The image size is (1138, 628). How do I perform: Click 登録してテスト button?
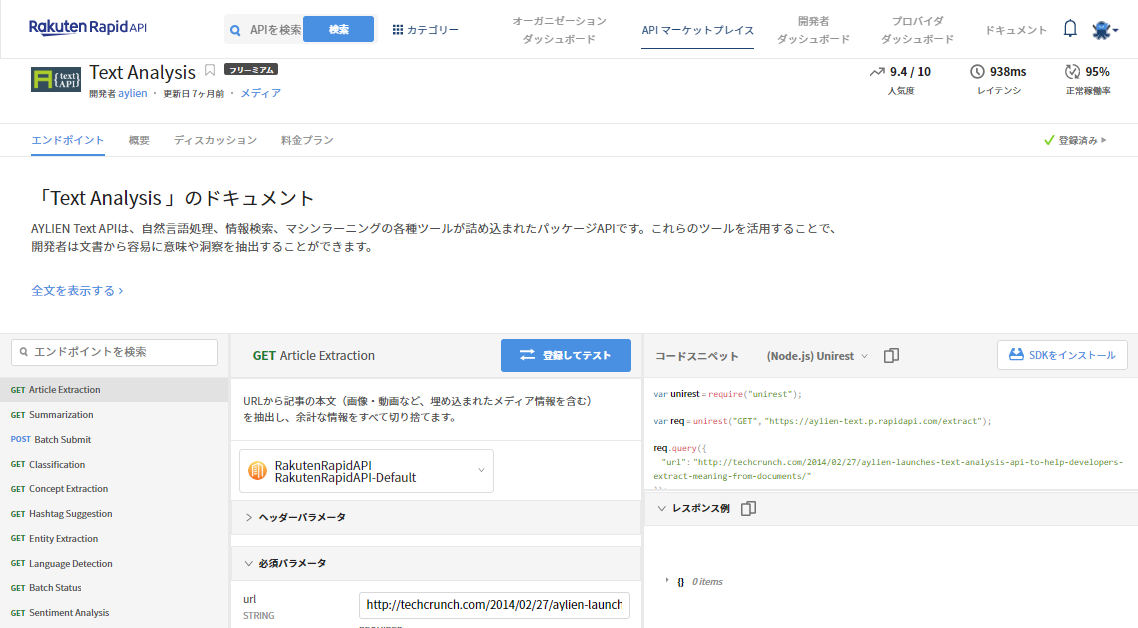click(565, 355)
